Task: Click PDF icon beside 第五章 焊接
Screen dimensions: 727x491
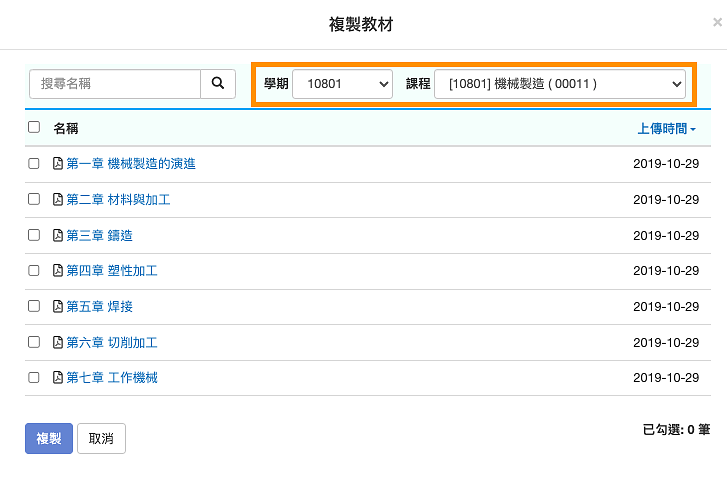Action: pos(57,306)
